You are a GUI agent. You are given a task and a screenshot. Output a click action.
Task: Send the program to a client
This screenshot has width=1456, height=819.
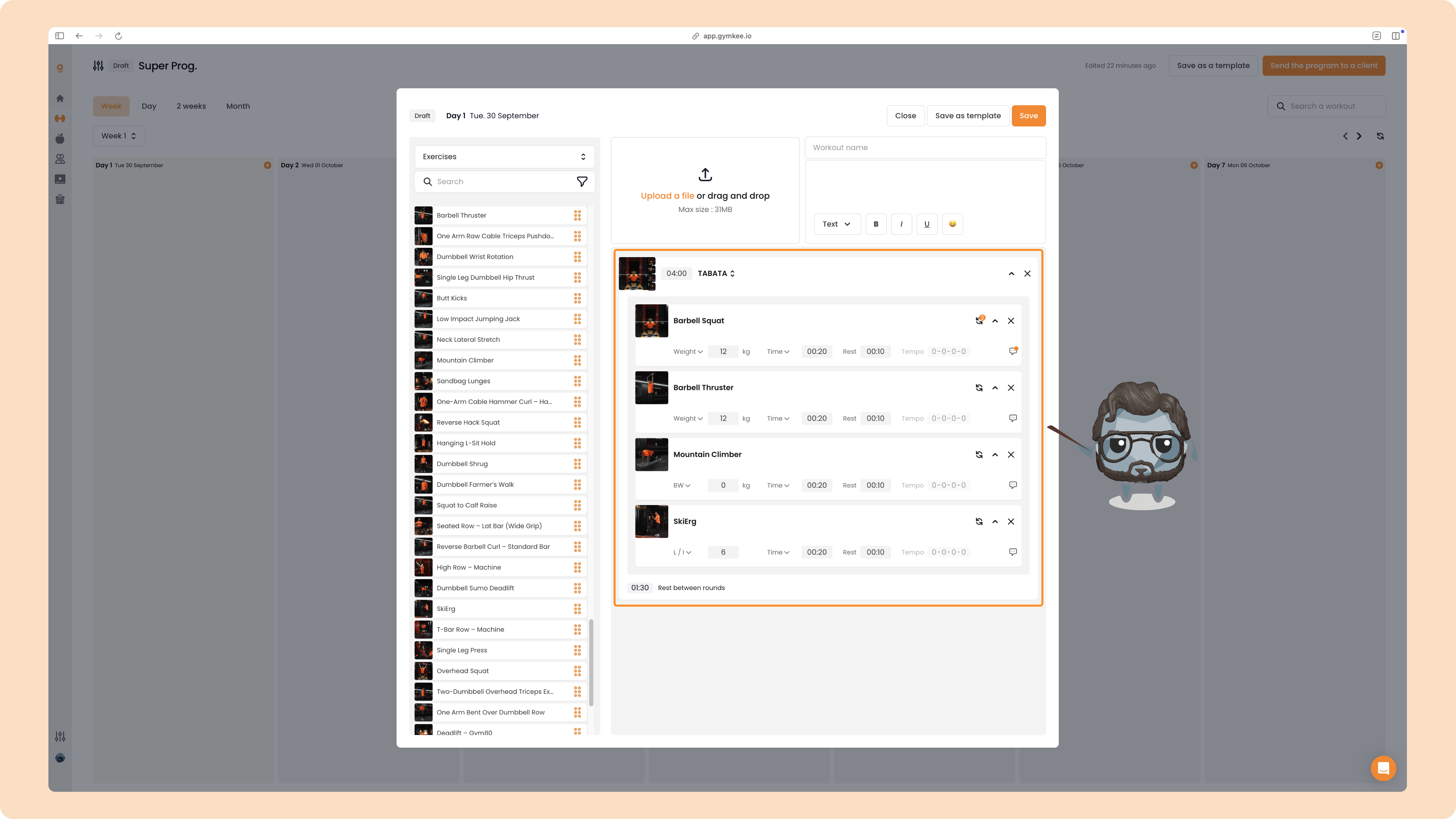click(x=1324, y=66)
